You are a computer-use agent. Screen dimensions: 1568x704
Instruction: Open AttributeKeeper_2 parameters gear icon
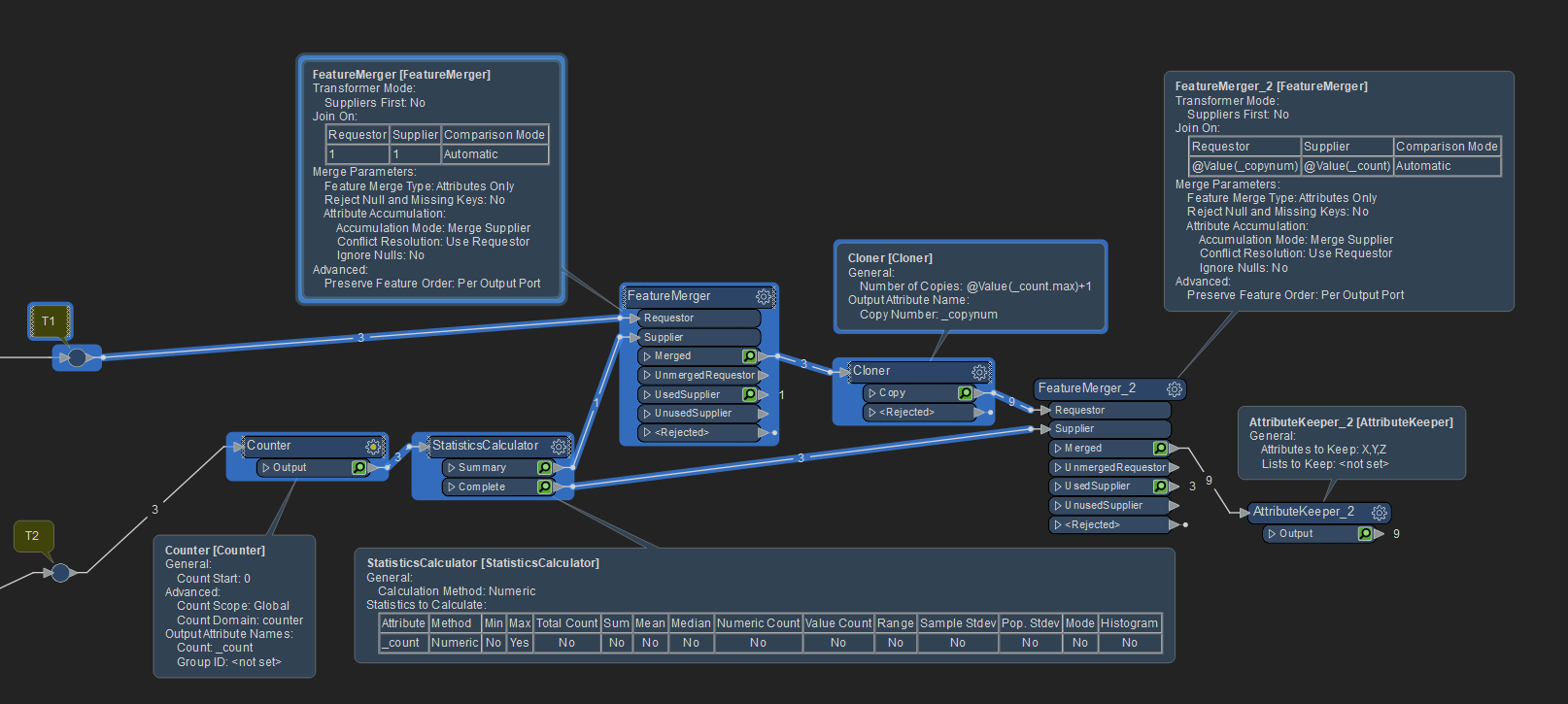[x=1379, y=512]
